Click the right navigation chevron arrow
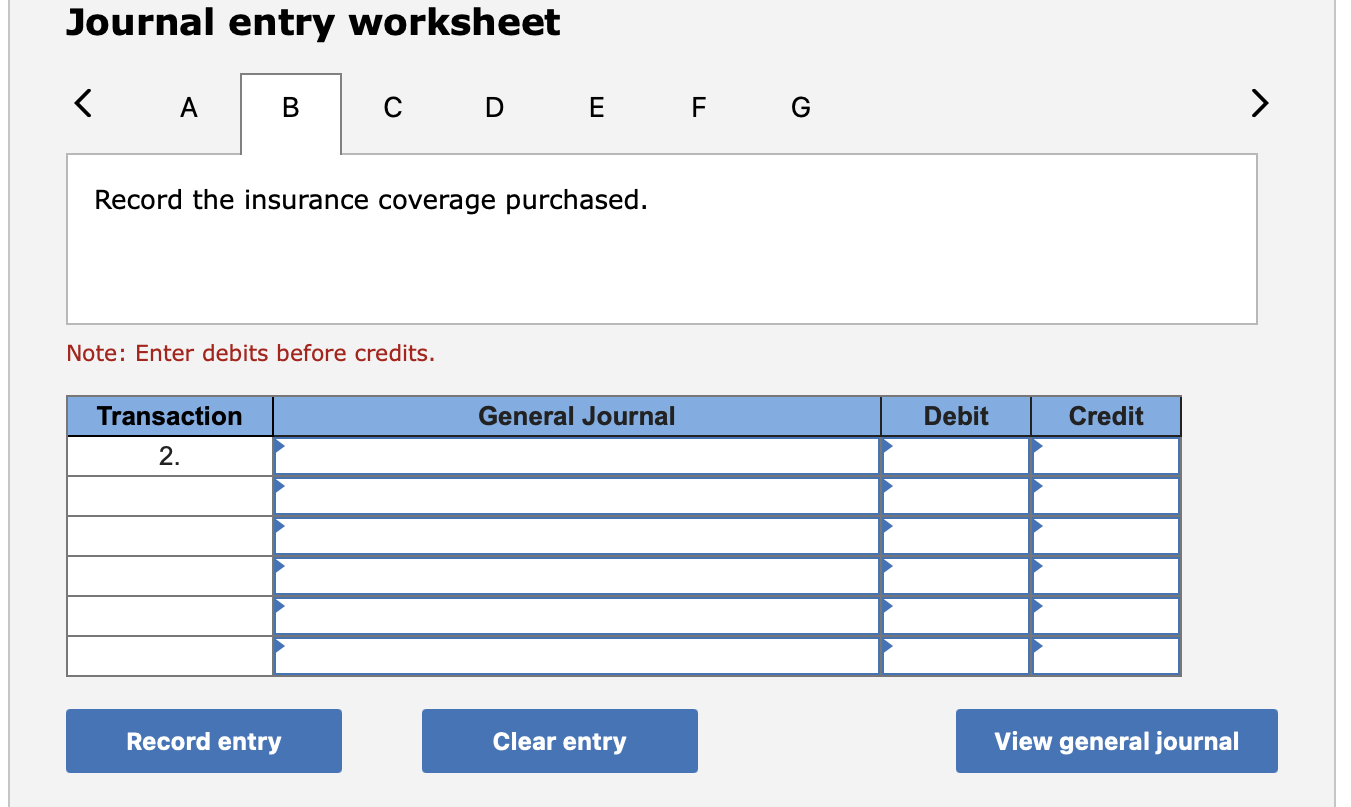The width and height of the screenshot is (1351, 807). (1259, 103)
